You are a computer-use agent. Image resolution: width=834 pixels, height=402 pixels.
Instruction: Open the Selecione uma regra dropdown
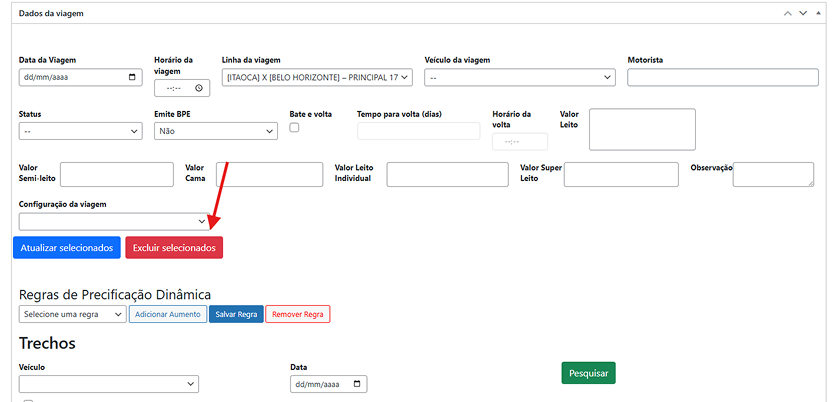point(72,314)
